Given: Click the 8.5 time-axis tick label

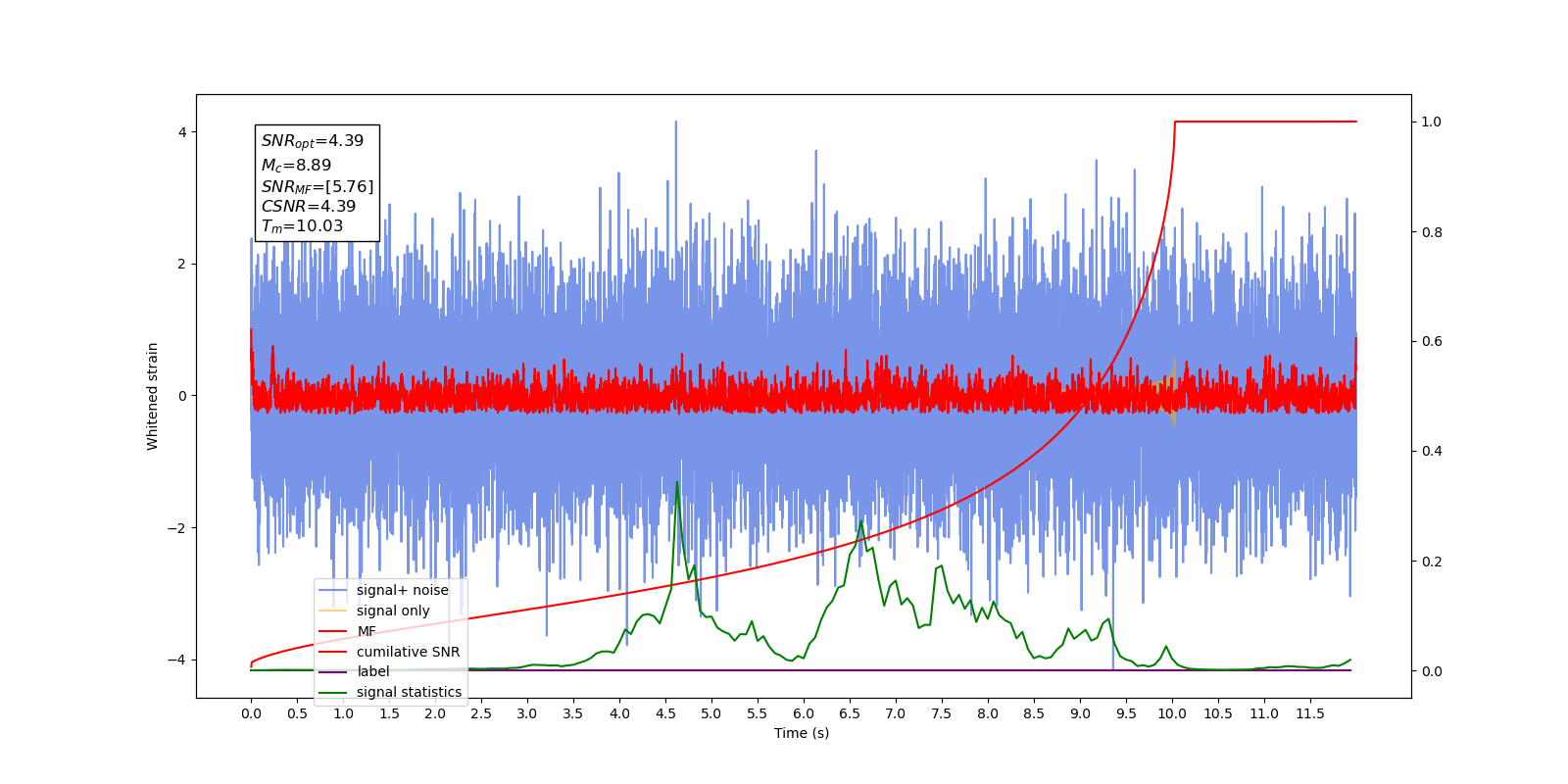Looking at the screenshot, I should [1034, 713].
